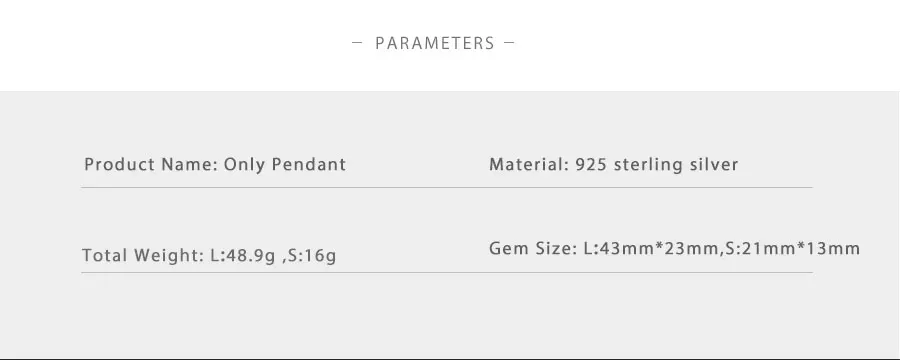Click the PARAMETERS section heading

point(435,43)
